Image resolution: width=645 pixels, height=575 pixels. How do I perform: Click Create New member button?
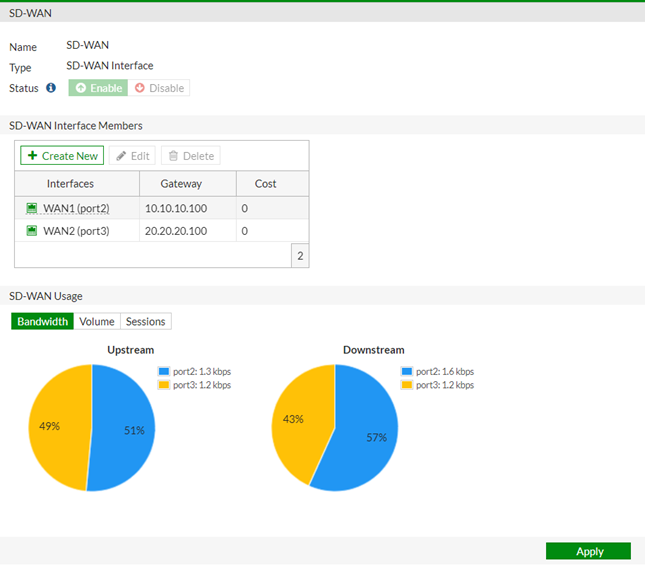click(62, 156)
